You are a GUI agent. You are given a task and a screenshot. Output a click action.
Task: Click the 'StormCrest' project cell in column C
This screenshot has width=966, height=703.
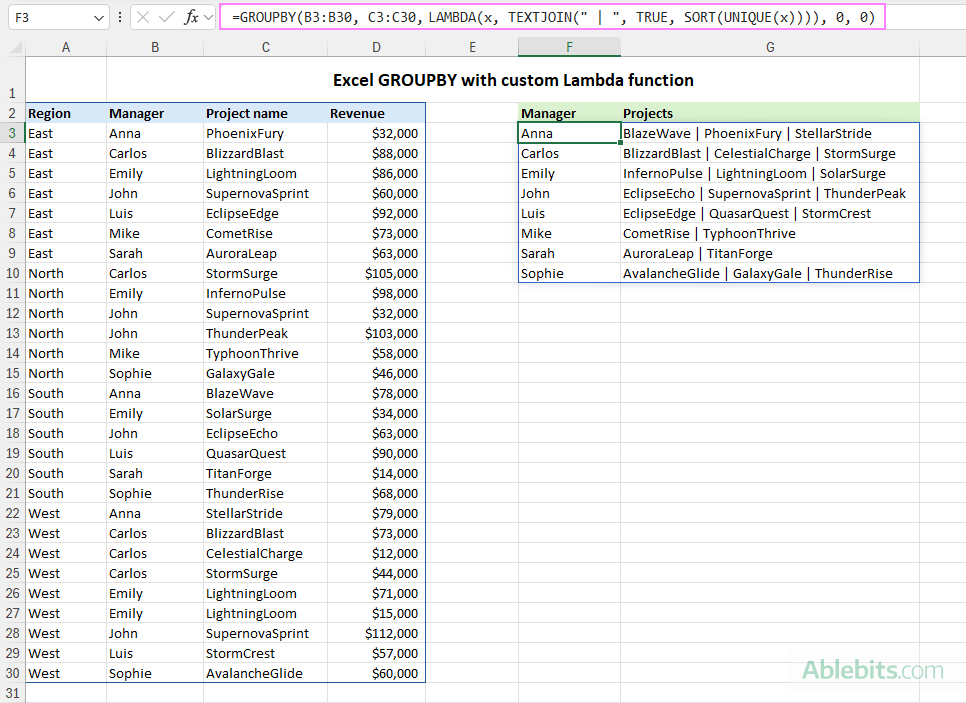[x=266, y=653]
